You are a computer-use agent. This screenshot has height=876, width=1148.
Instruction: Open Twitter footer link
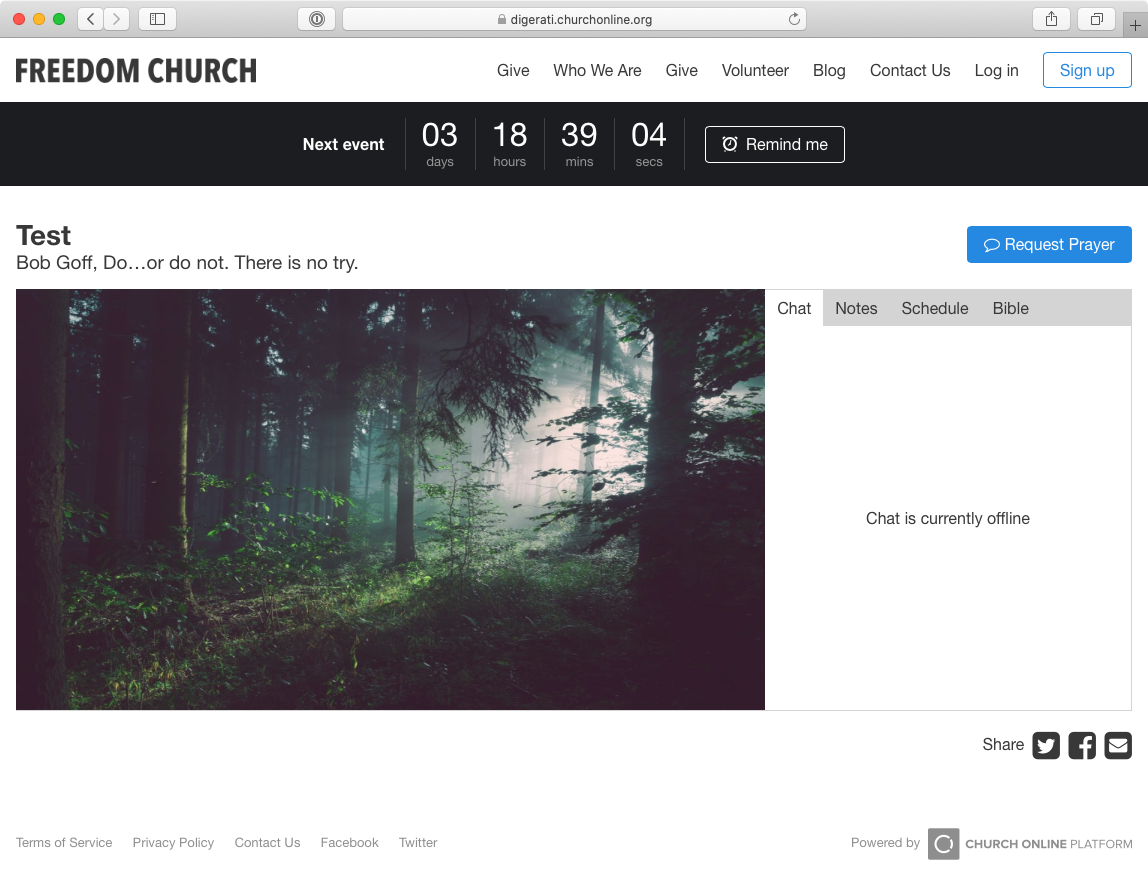418,843
